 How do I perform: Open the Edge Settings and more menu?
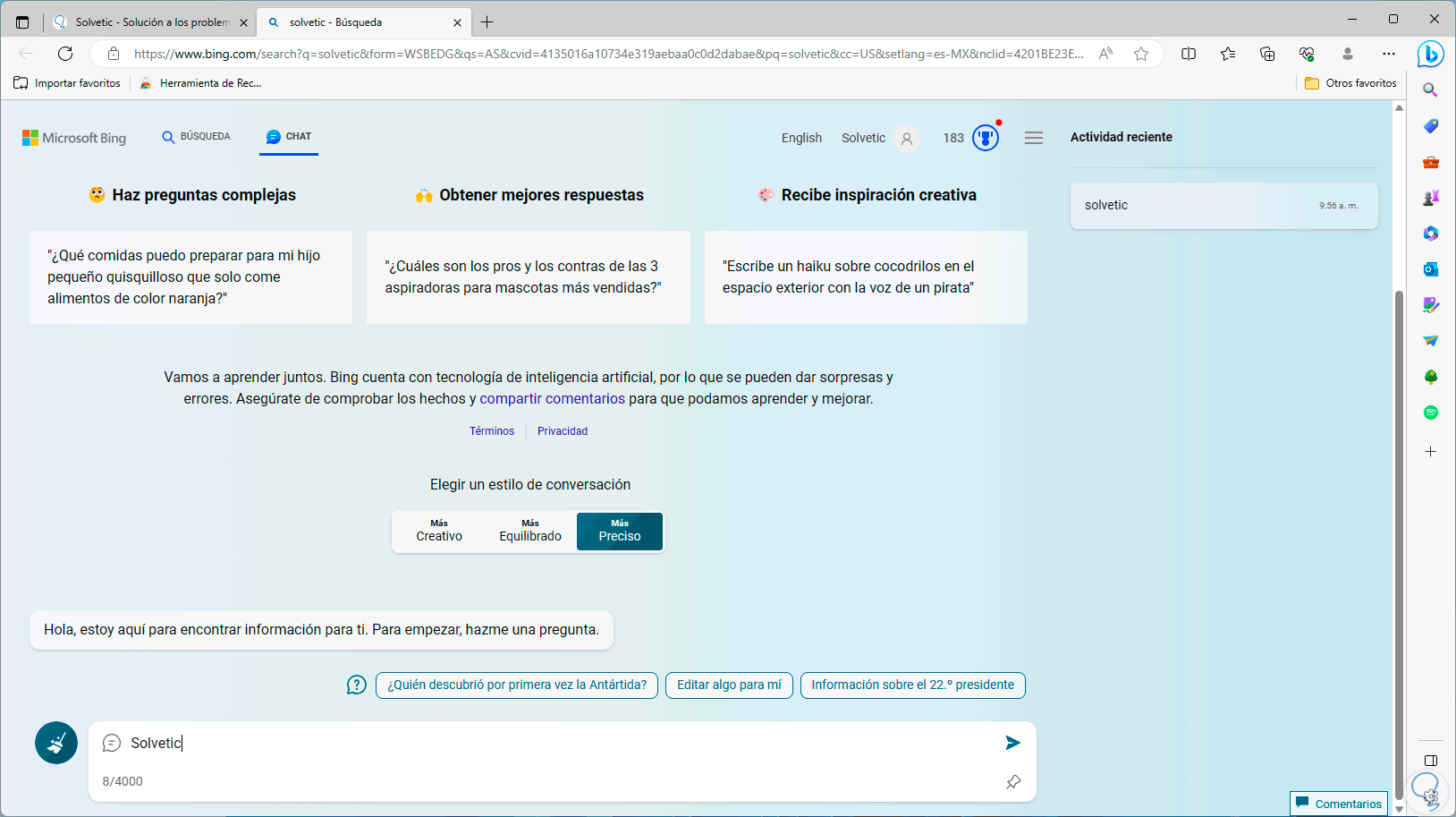[x=1388, y=54]
